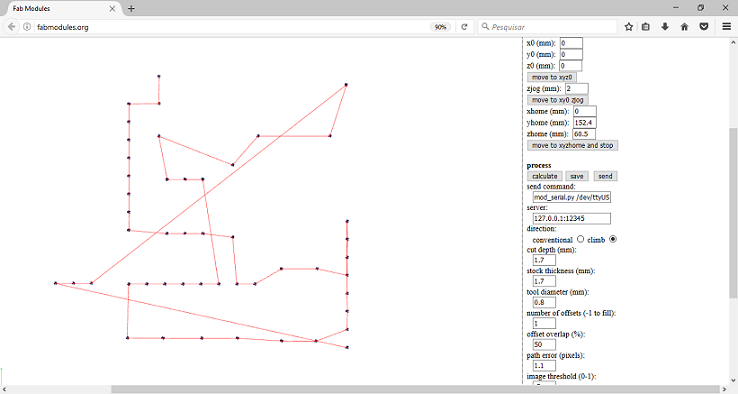Select the conventional direction radio button
738x394 pixels.
(x=580, y=239)
